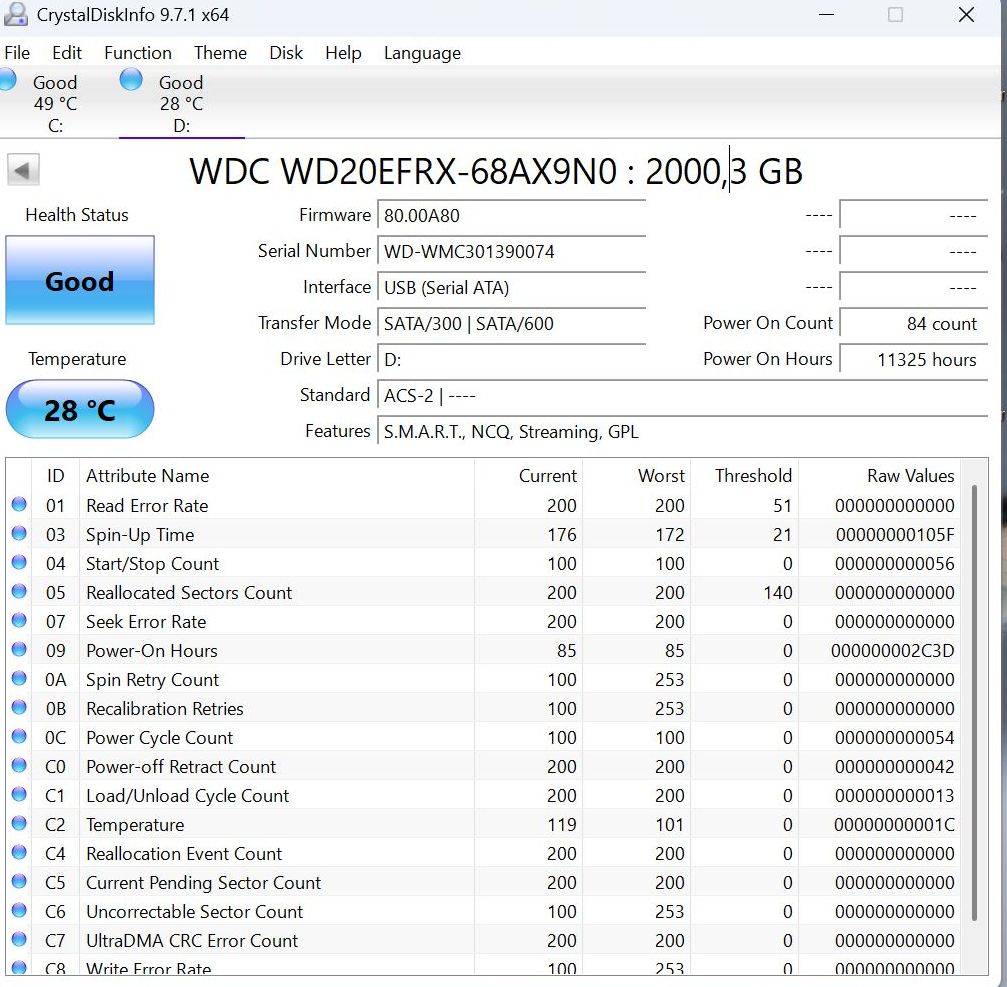Open the Disk menu

point(286,53)
